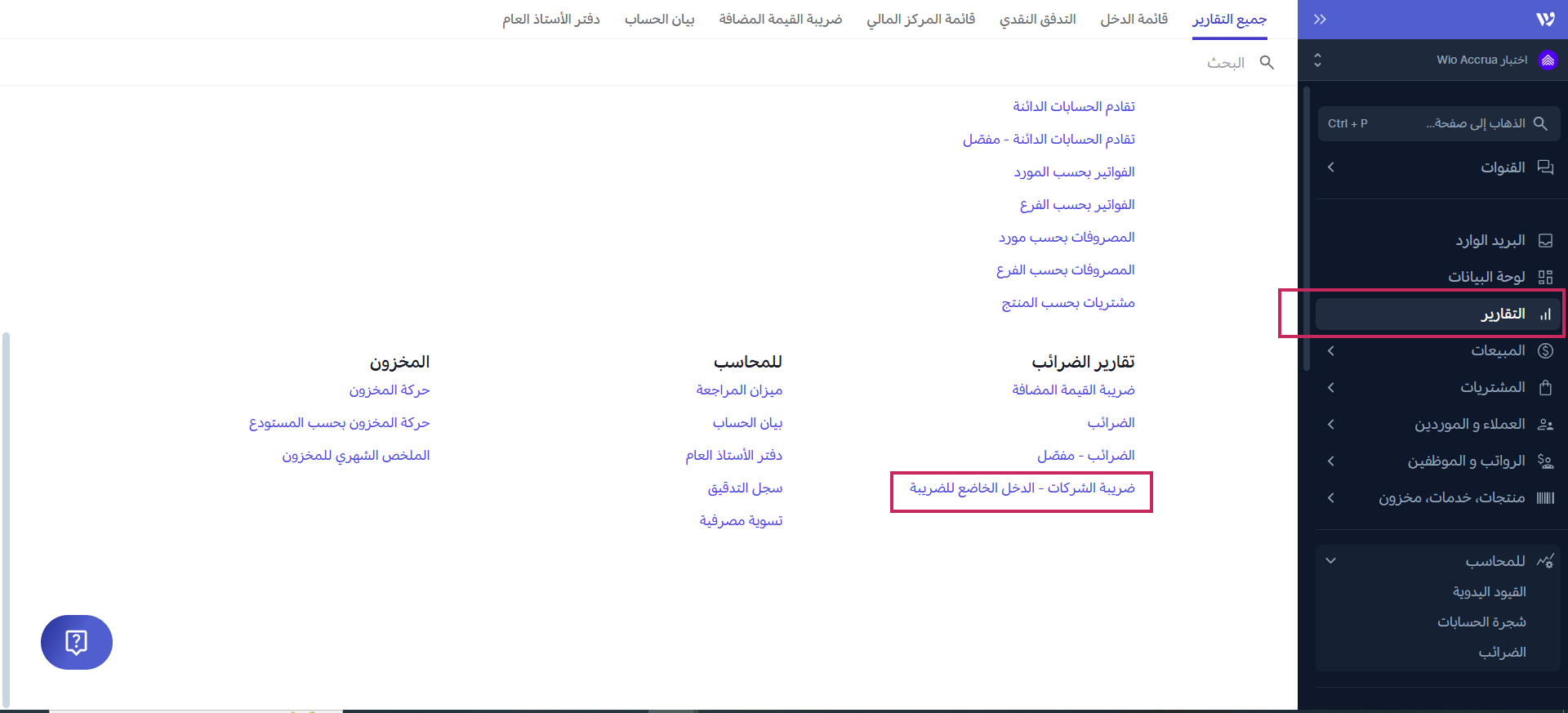Expand the المبيعات section chevron
1568x713 pixels.
point(1331,351)
